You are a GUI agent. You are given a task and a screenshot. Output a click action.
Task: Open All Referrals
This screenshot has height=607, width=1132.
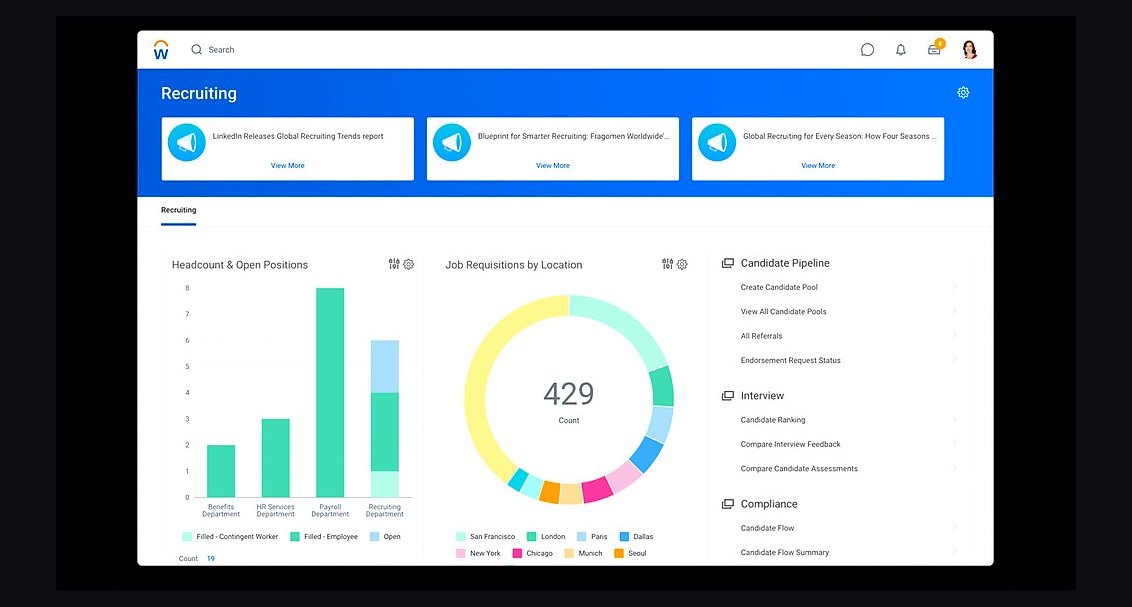click(x=761, y=336)
